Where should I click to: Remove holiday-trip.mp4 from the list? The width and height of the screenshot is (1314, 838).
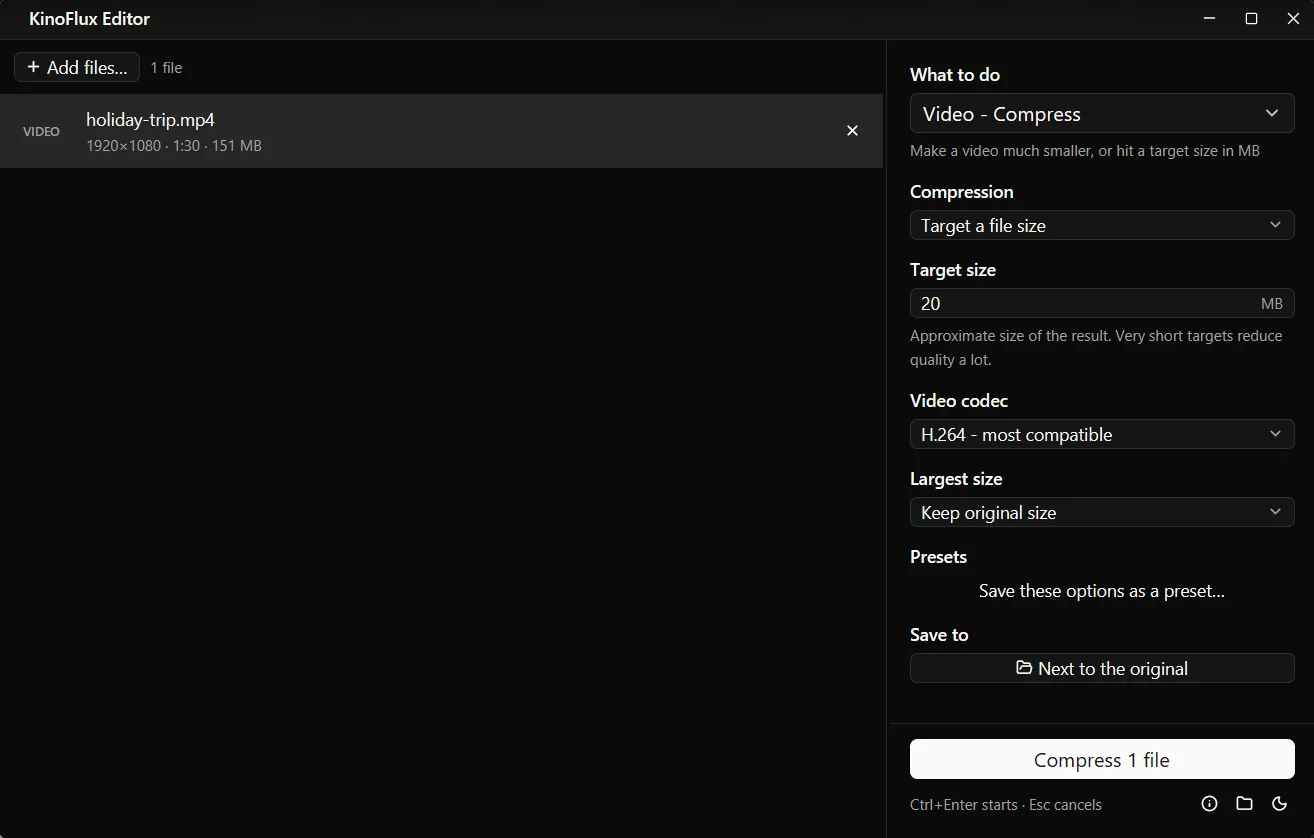[852, 131]
